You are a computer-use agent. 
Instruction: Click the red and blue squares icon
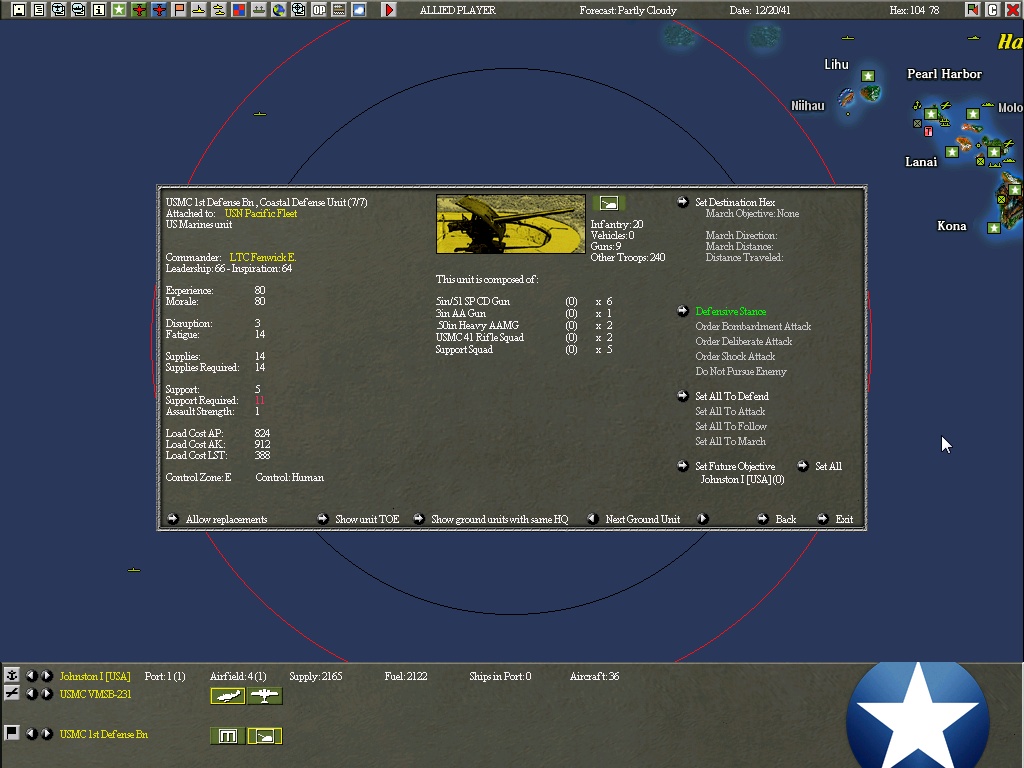(239, 10)
